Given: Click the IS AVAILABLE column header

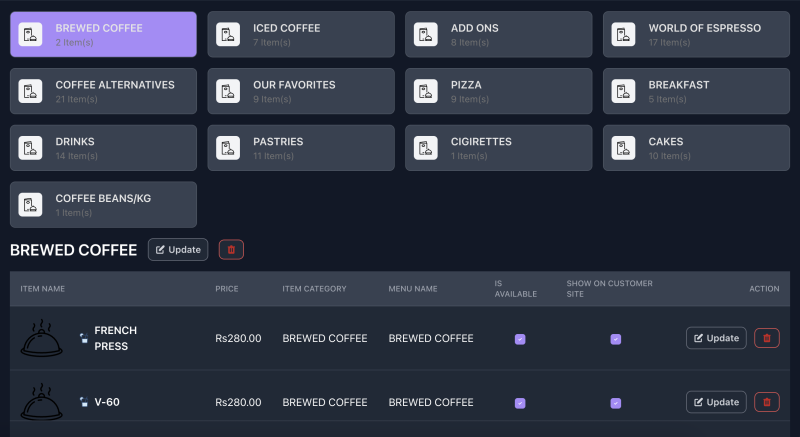Looking at the screenshot, I should pyautogui.click(x=515, y=289).
